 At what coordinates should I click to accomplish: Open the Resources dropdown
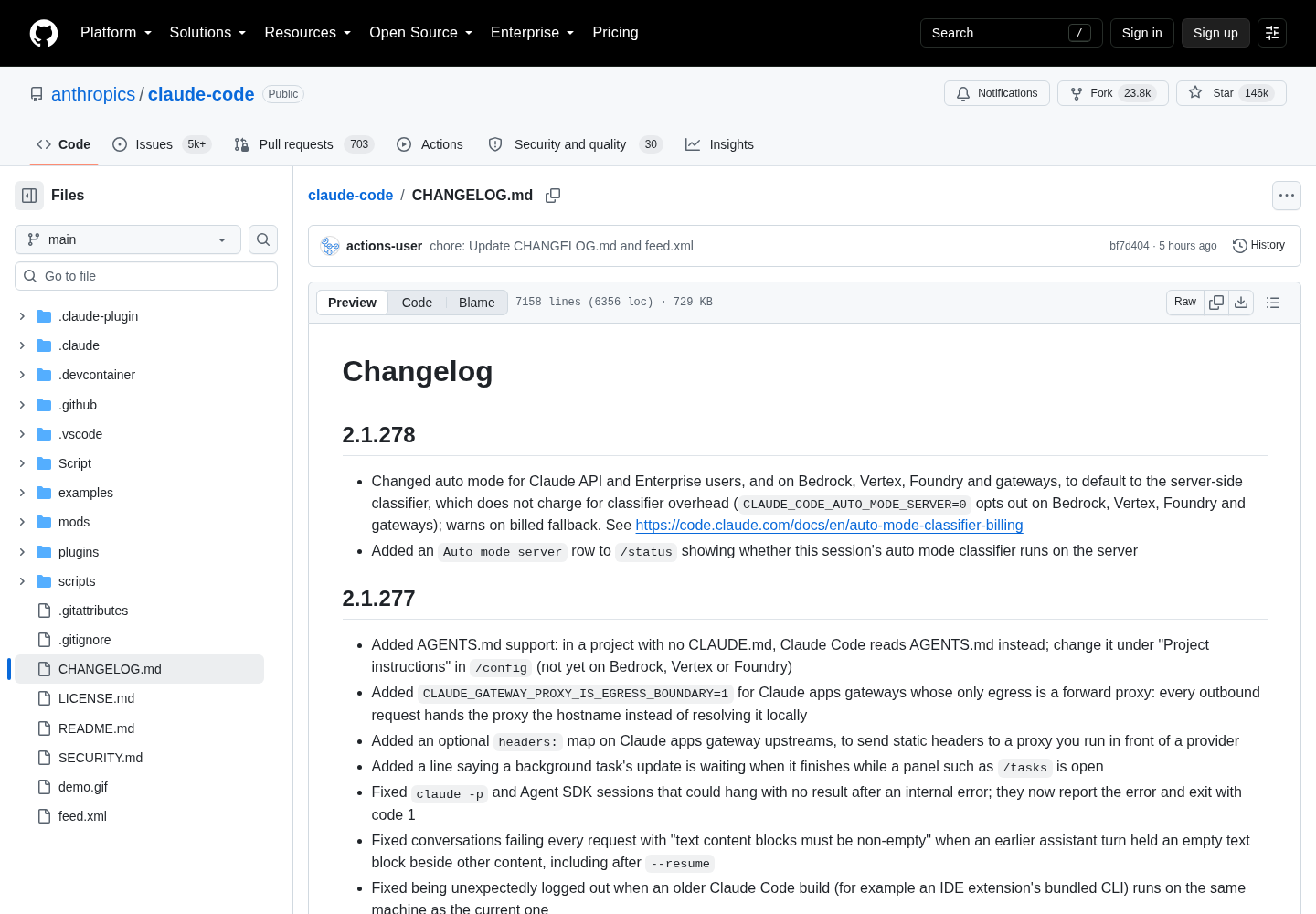click(308, 33)
